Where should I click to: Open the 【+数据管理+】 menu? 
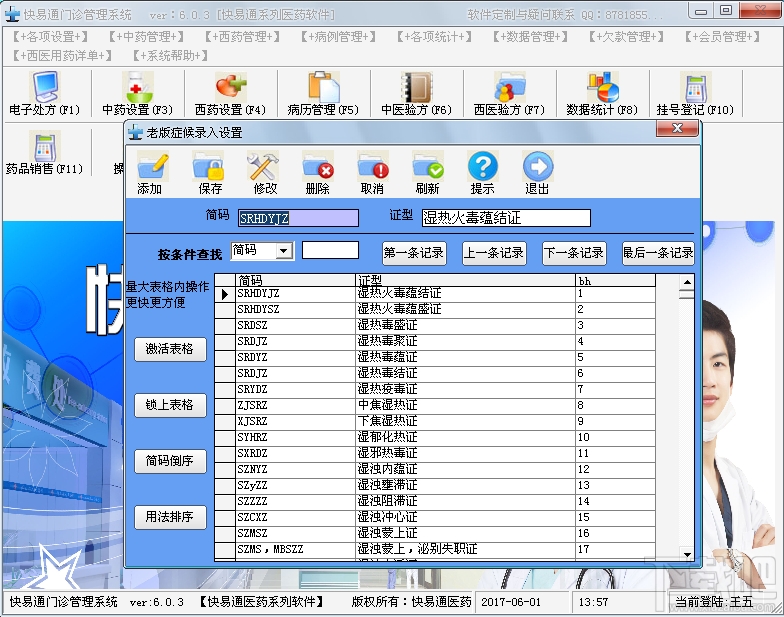530,36
